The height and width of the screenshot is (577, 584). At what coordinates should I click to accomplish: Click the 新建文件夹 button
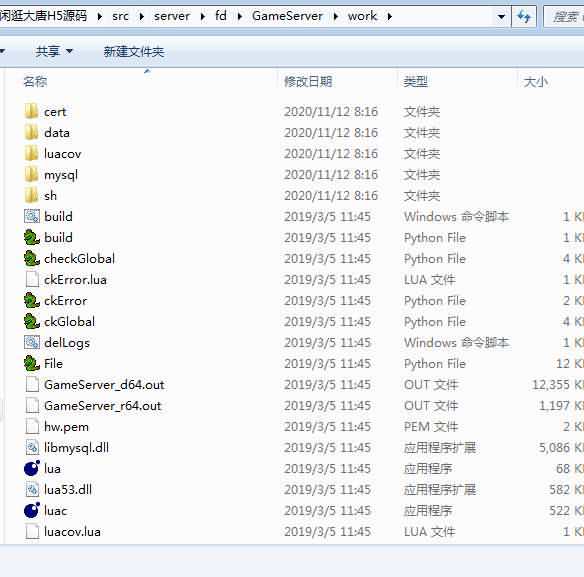pyautogui.click(x=134, y=51)
